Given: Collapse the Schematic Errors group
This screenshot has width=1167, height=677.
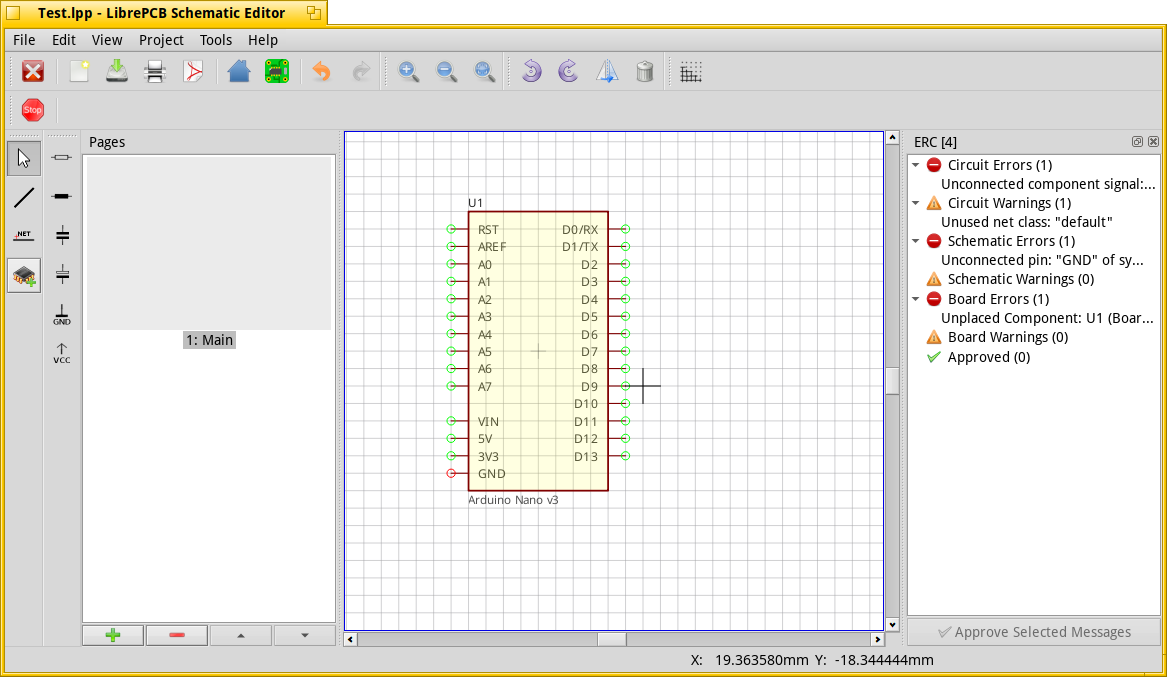Looking at the screenshot, I should pos(916,241).
